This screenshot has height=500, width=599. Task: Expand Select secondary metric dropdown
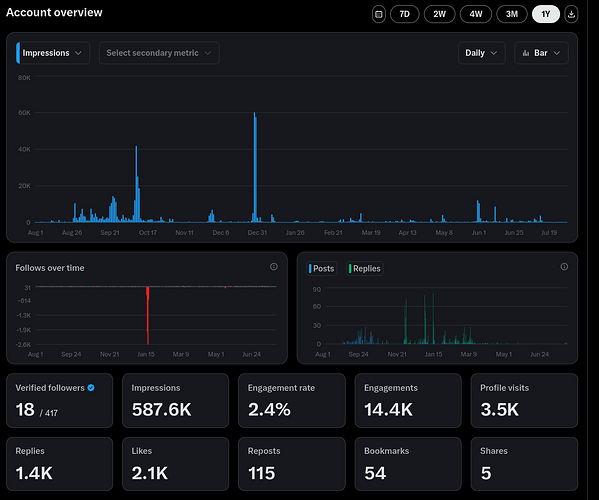pos(159,53)
